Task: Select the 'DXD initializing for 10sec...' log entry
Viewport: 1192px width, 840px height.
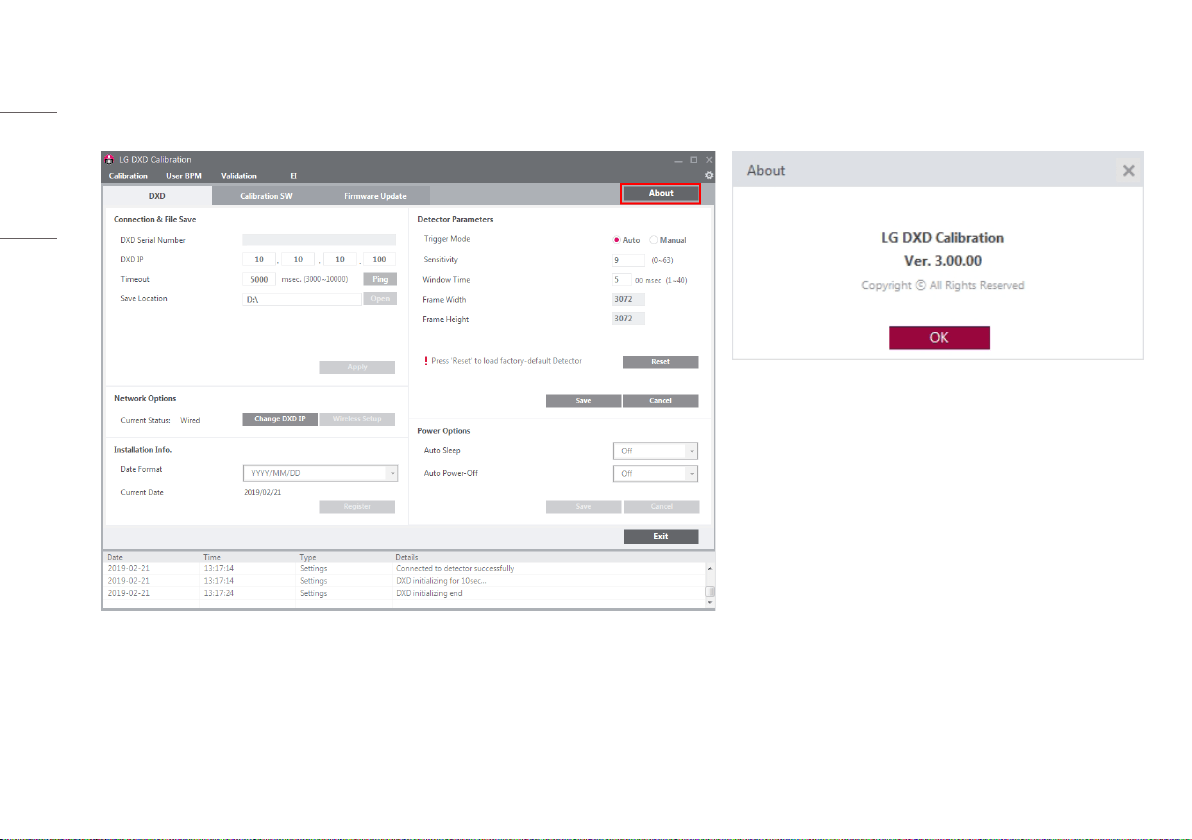Action: click(404, 581)
